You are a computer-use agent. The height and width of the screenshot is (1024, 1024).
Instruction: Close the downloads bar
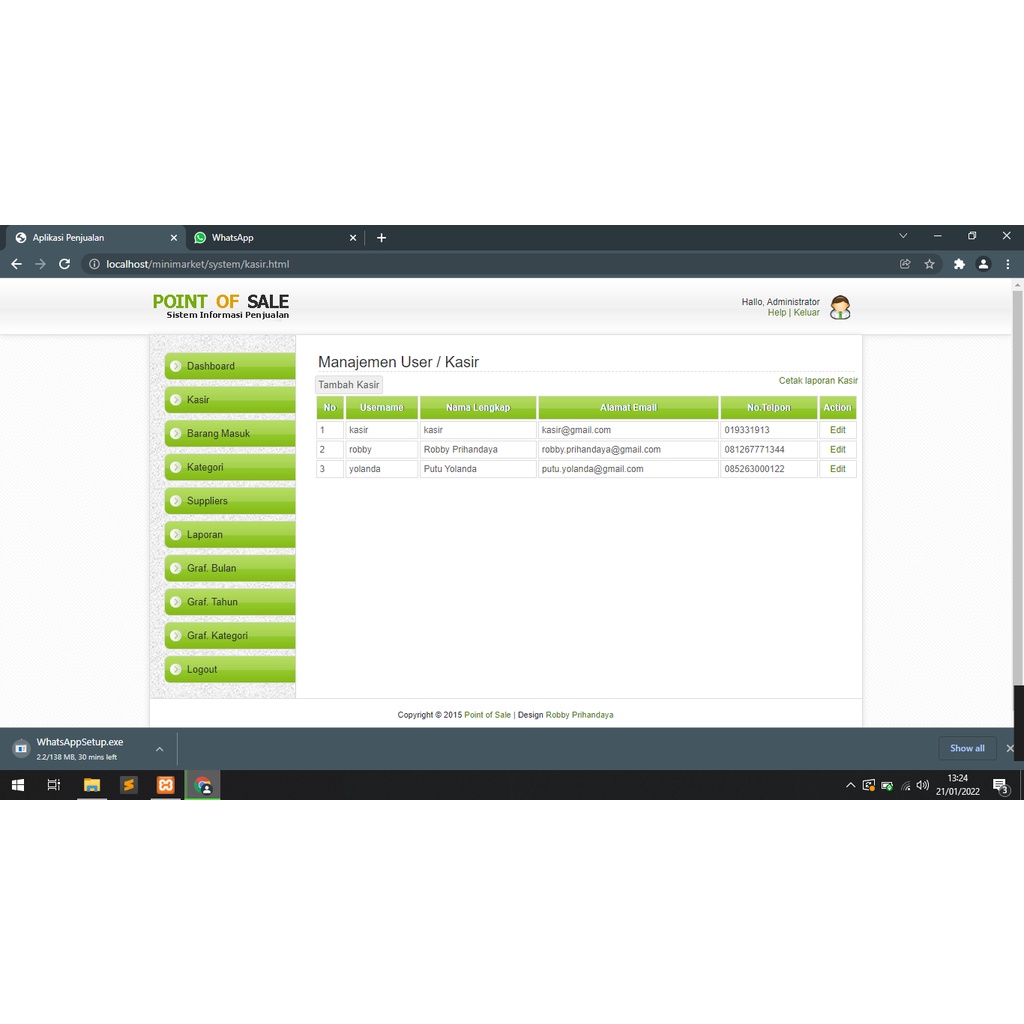click(x=1010, y=748)
